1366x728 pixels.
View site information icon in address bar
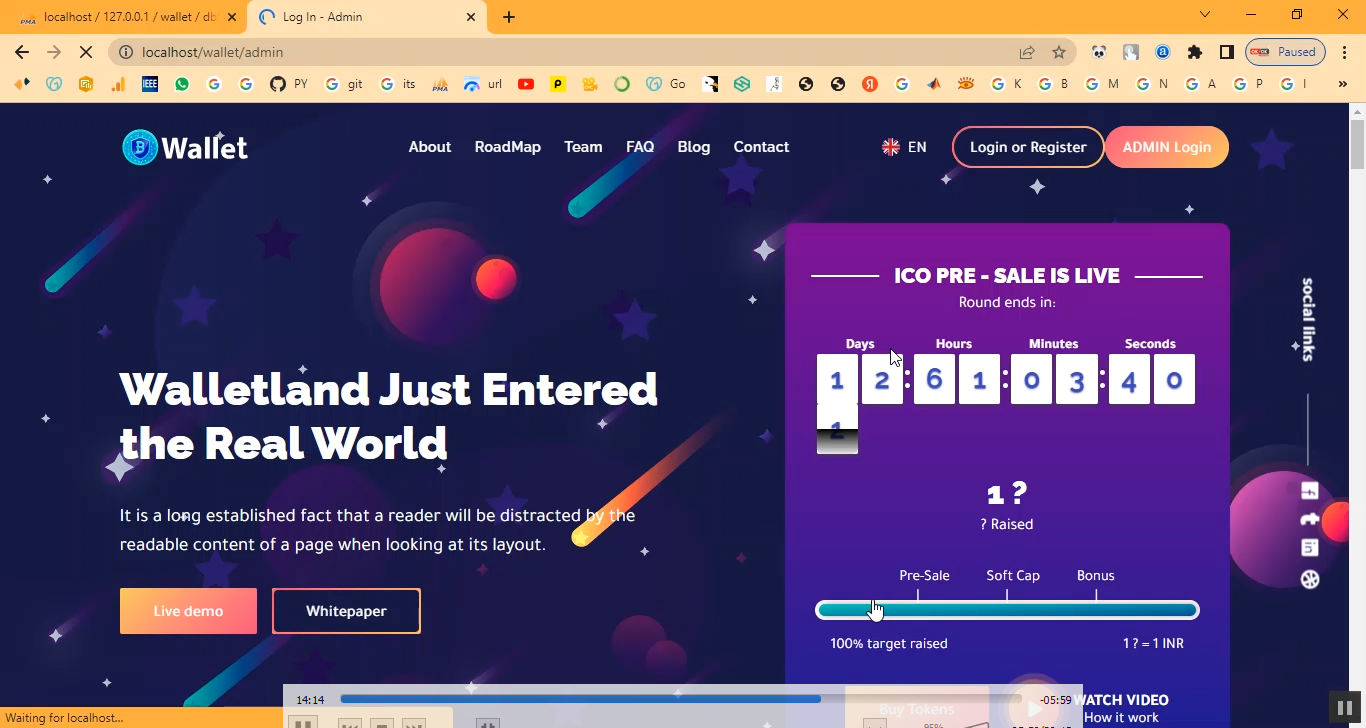(126, 52)
